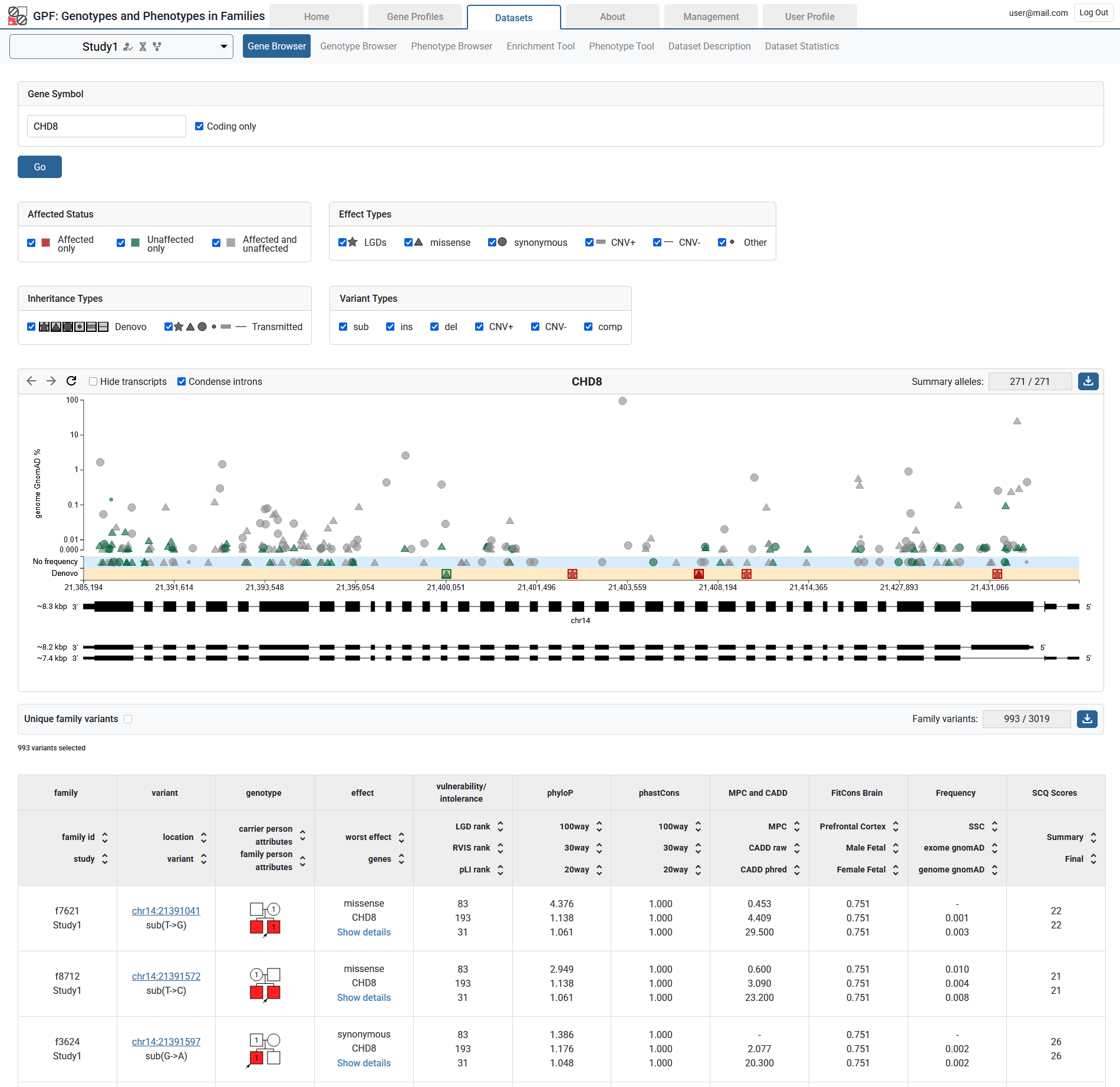Uncheck the Condense introns option
This screenshot has width=1120, height=1087.
click(x=182, y=381)
